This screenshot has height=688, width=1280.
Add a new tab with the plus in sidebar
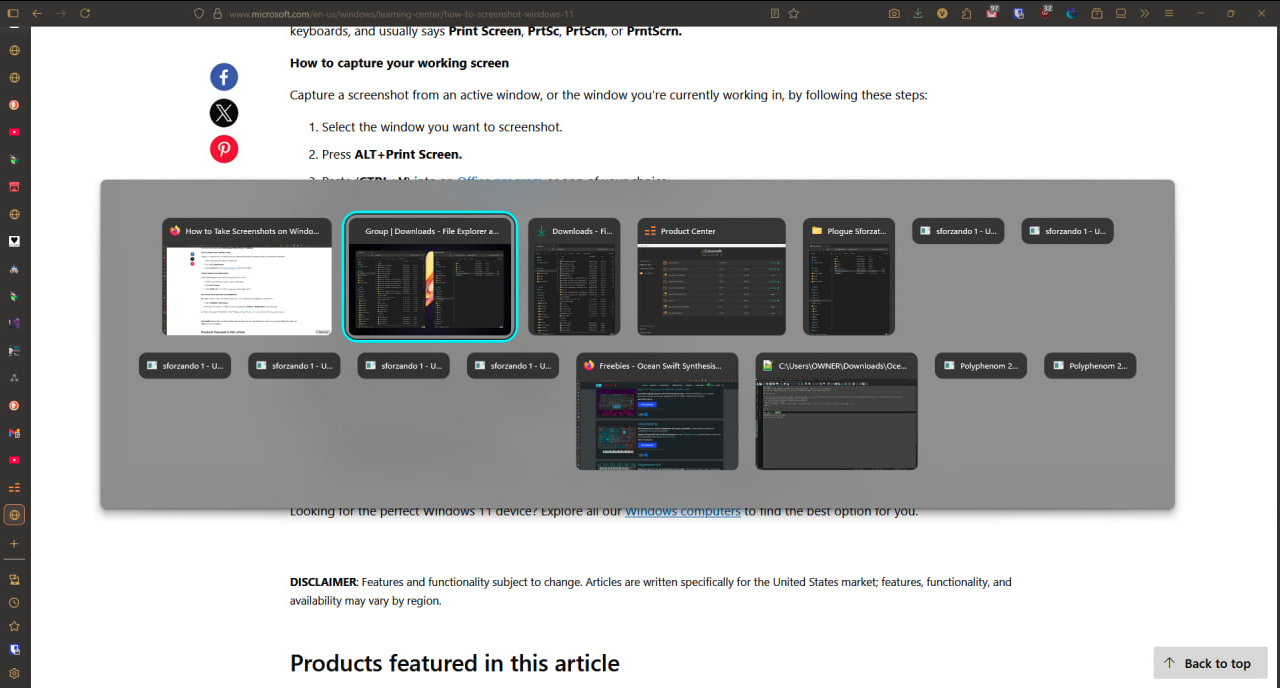[x=14, y=543]
